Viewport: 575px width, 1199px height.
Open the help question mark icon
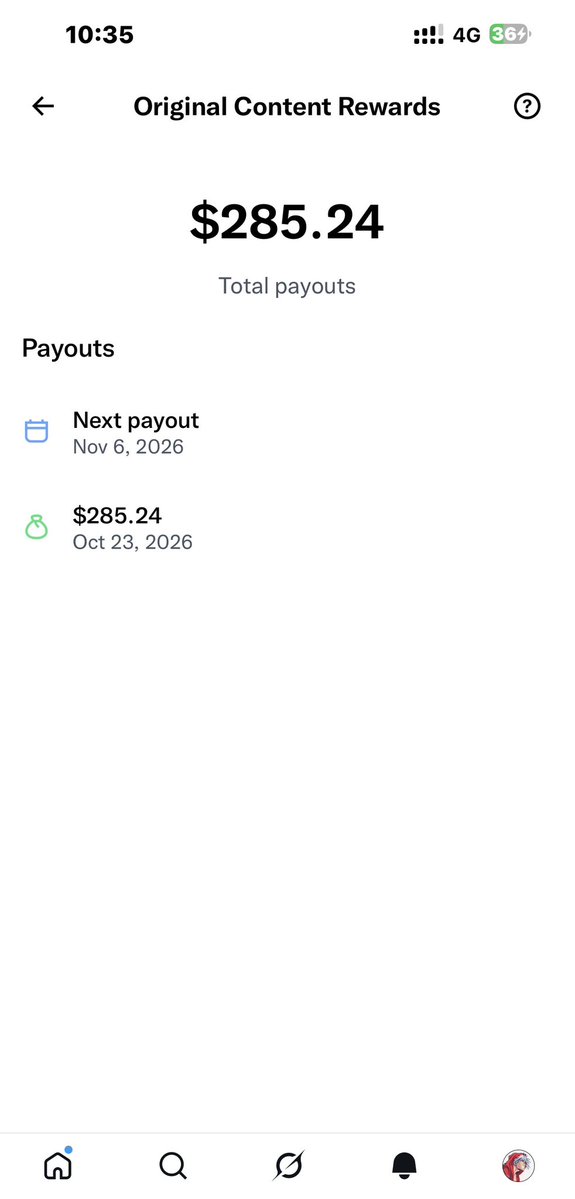click(526, 106)
